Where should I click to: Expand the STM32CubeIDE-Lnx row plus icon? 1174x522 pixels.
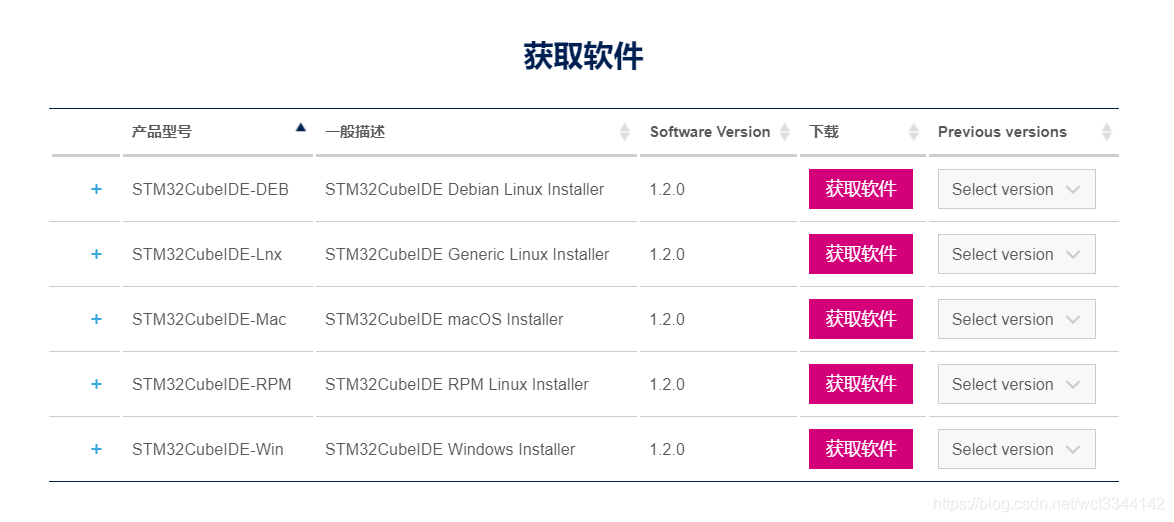pos(96,255)
